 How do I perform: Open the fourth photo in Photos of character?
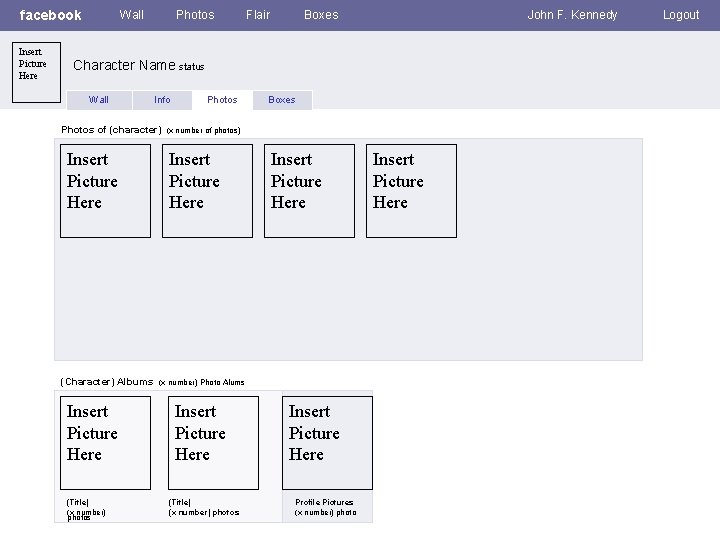[x=411, y=191]
